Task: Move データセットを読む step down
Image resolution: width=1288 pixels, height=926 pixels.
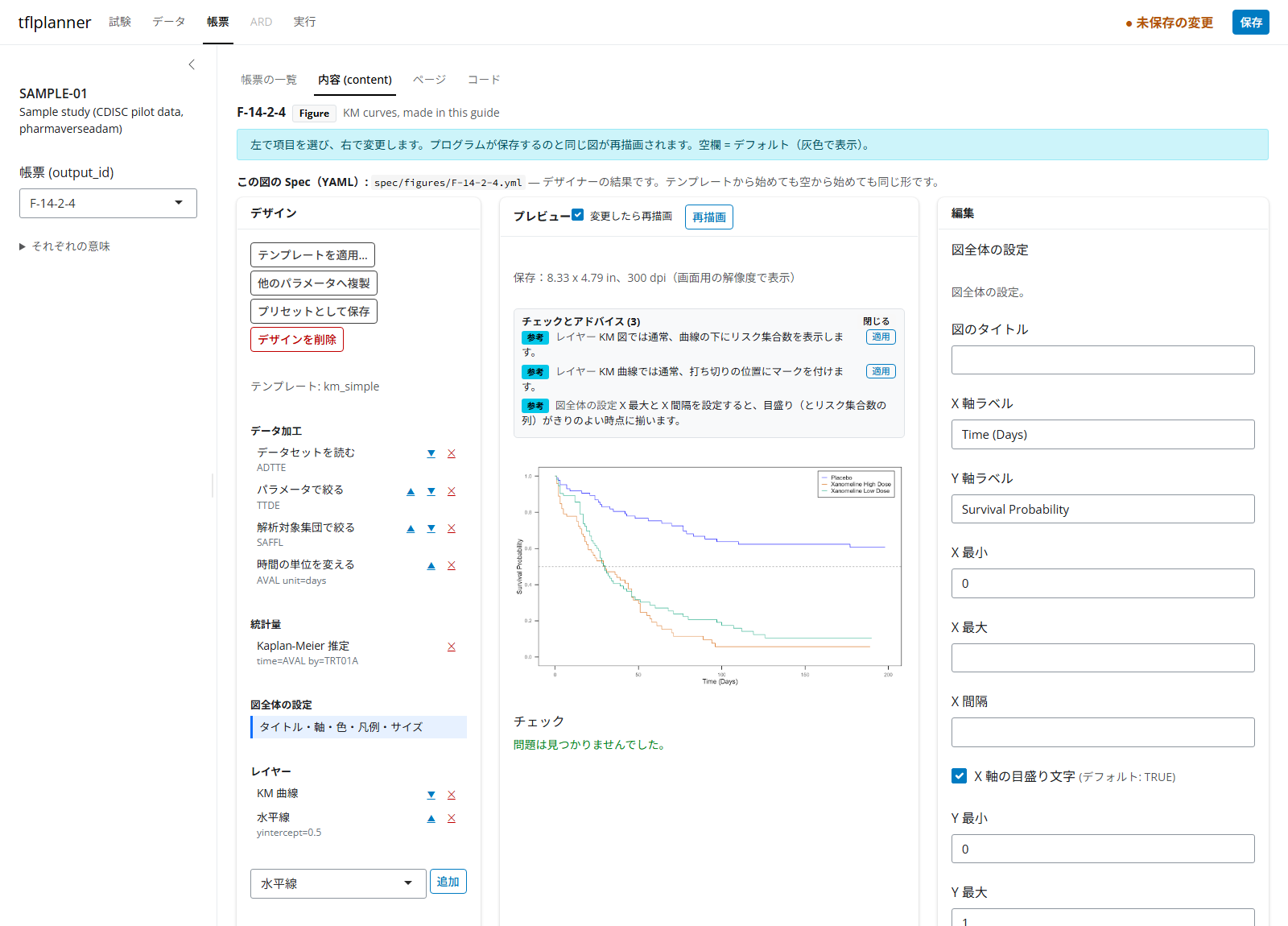Action: (431, 453)
